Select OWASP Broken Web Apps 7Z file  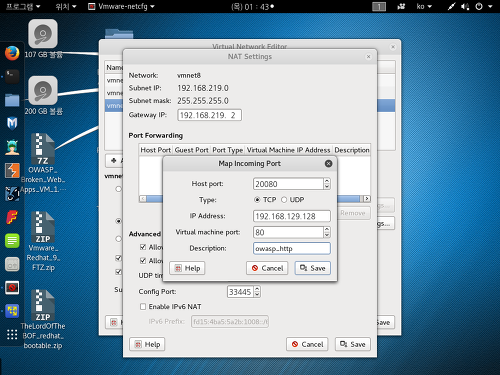pyautogui.click(x=43, y=163)
